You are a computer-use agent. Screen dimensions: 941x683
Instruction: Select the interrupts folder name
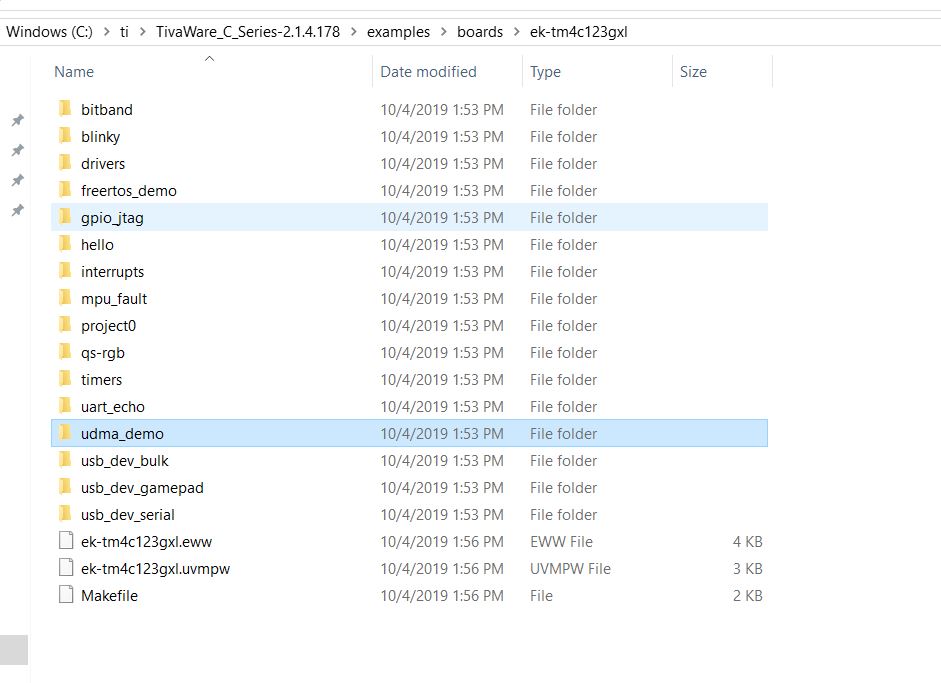[112, 272]
